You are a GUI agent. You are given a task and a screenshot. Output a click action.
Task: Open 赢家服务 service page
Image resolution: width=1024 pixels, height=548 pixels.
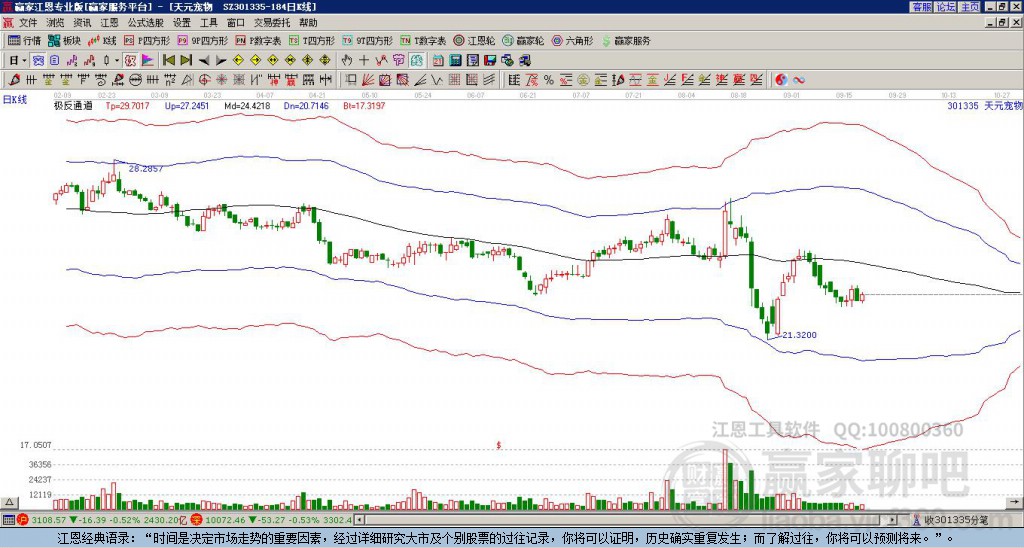point(626,40)
